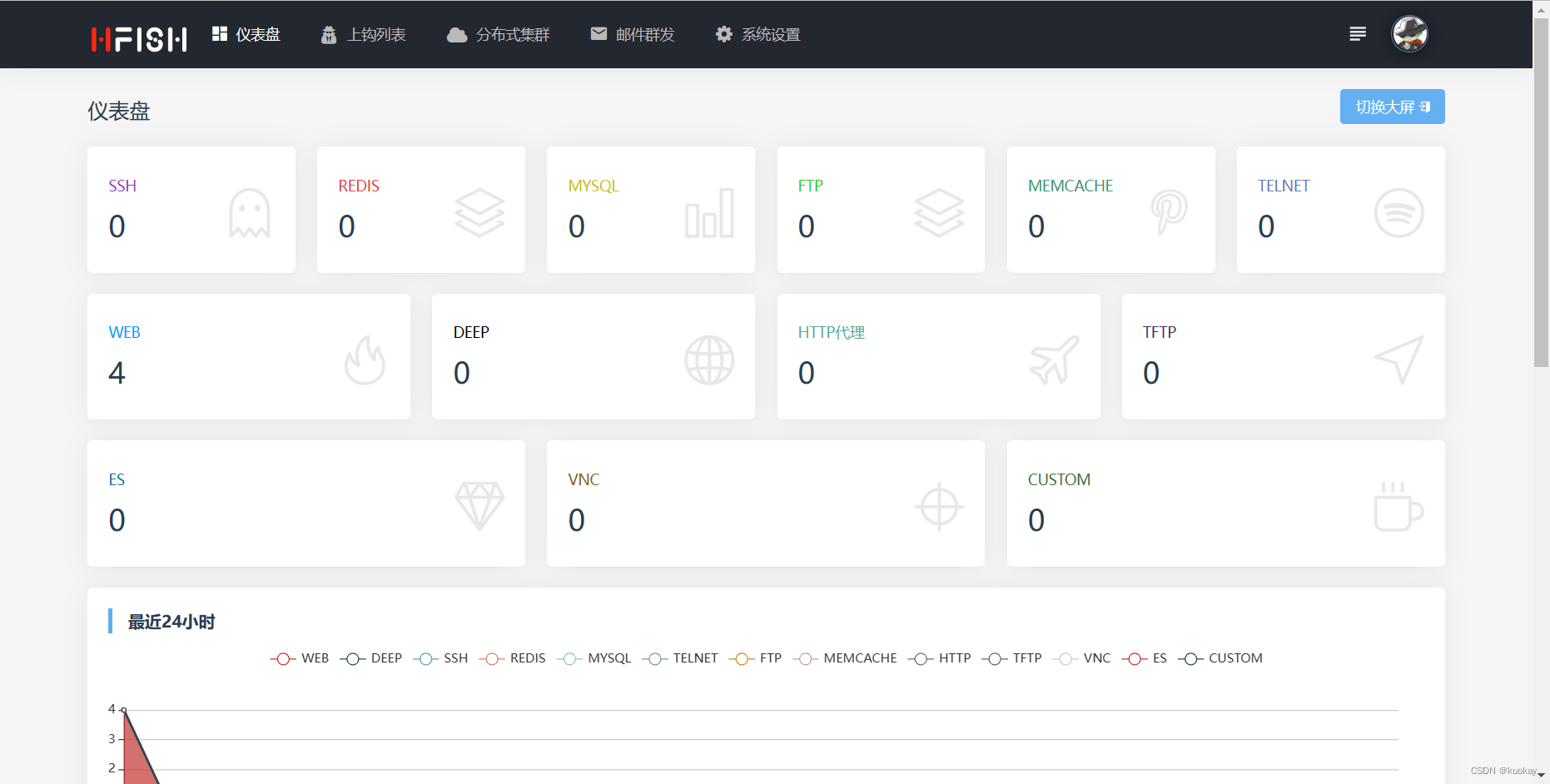Screen dimensions: 1550x784
Task: Toggle VNC series in chart legend
Action: [1082, 658]
